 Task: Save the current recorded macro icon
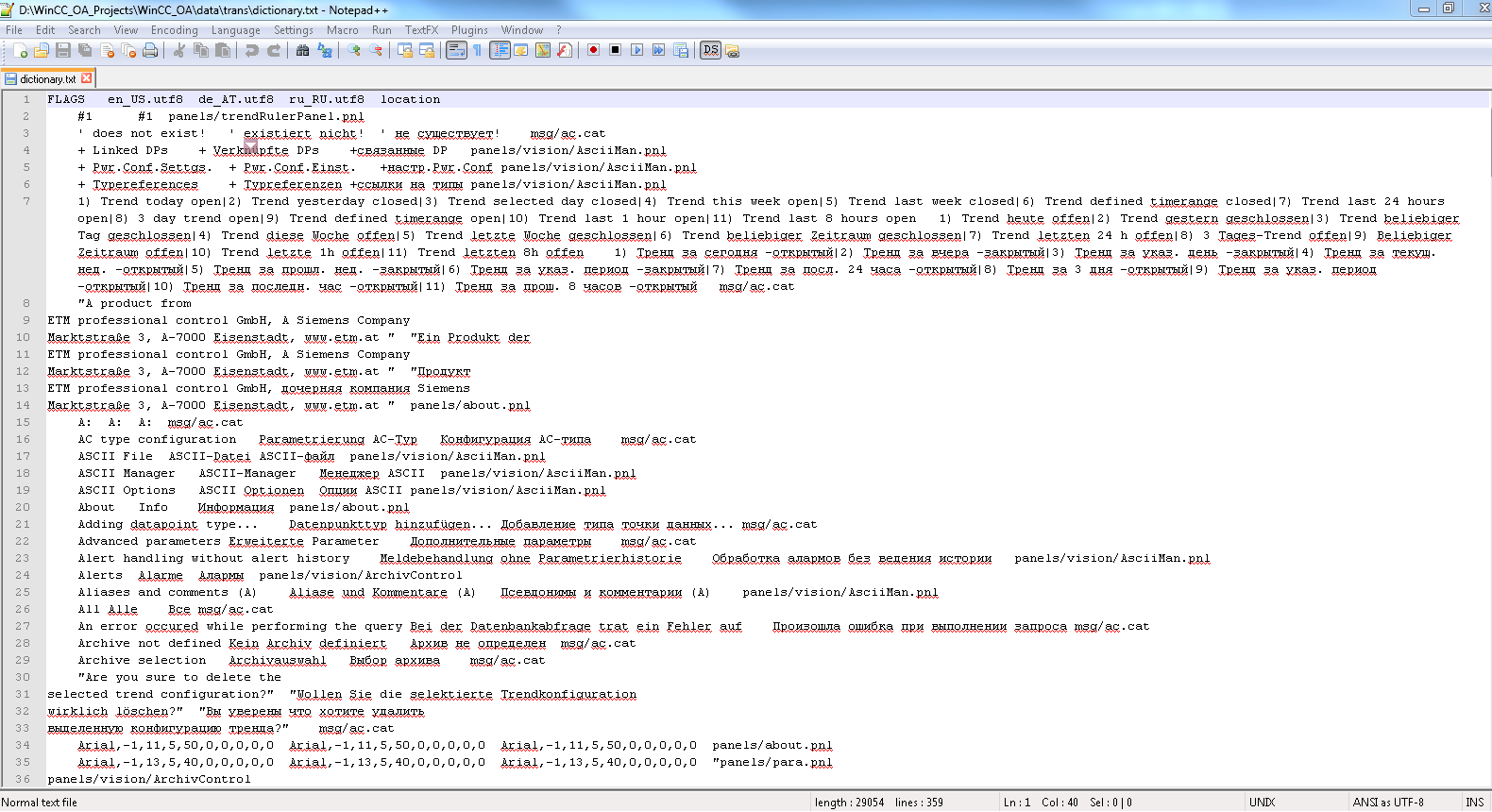[x=680, y=50]
